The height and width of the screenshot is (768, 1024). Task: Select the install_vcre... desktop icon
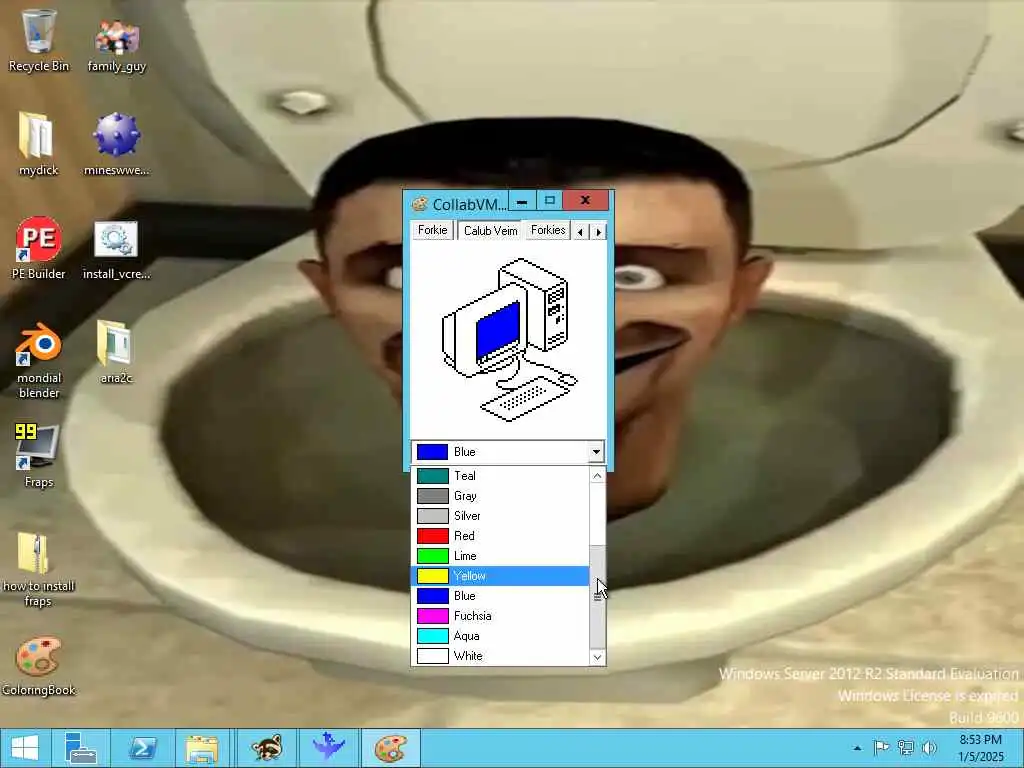tap(116, 251)
